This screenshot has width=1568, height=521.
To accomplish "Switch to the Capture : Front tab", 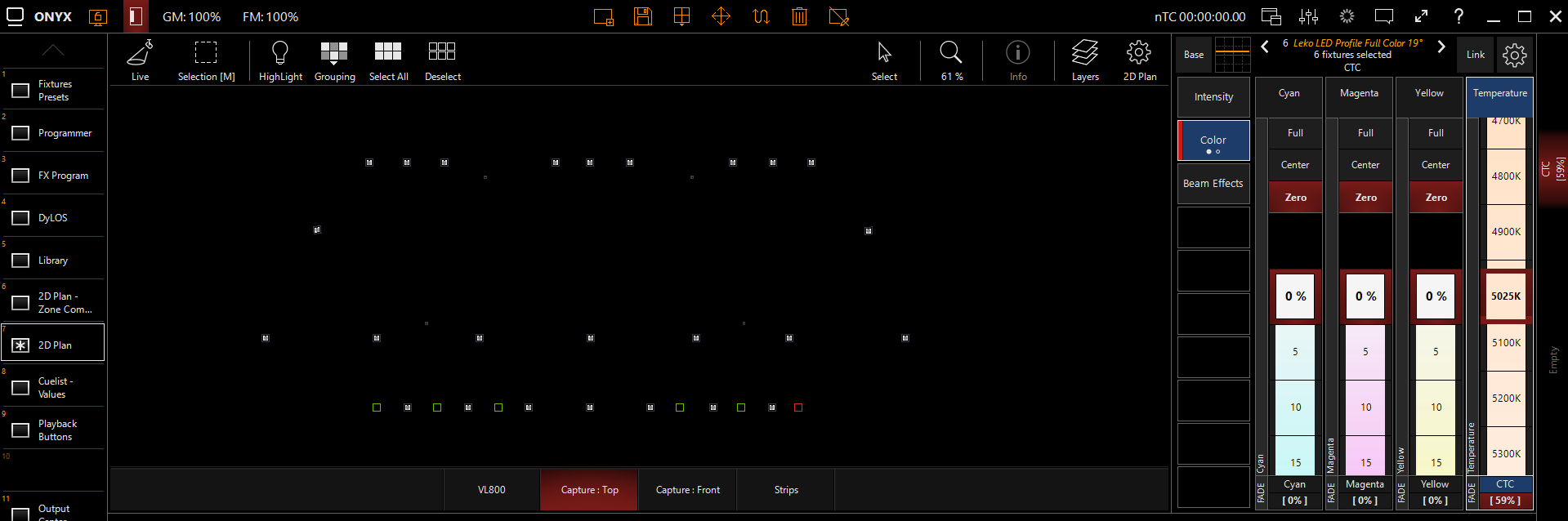I will point(687,490).
